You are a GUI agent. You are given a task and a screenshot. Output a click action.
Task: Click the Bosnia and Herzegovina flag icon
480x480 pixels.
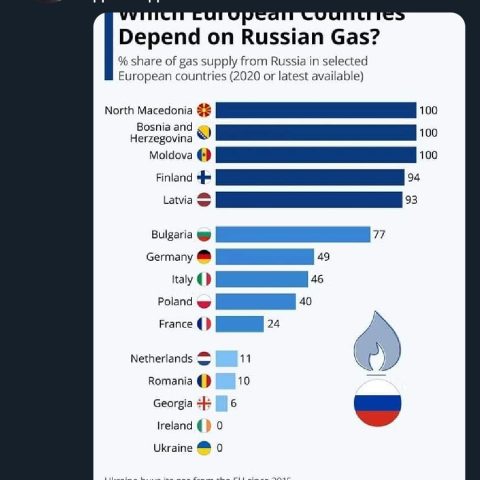pos(204,133)
